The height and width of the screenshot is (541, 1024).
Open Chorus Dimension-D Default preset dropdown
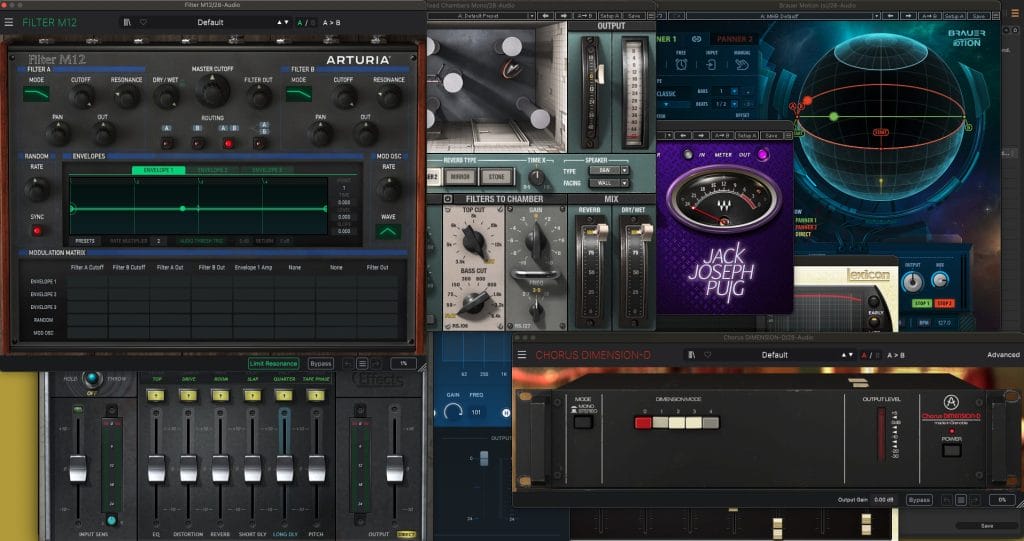click(775, 355)
